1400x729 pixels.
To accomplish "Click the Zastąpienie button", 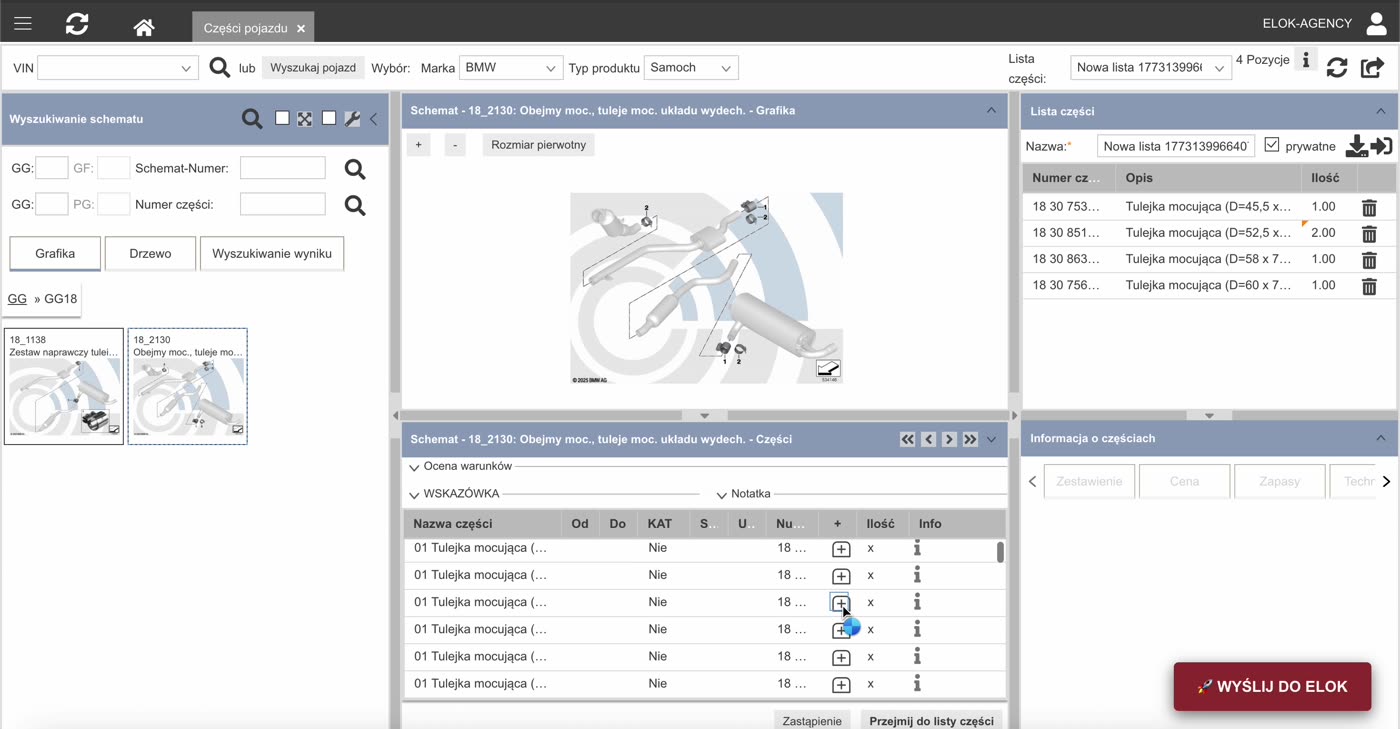I will 812,720.
